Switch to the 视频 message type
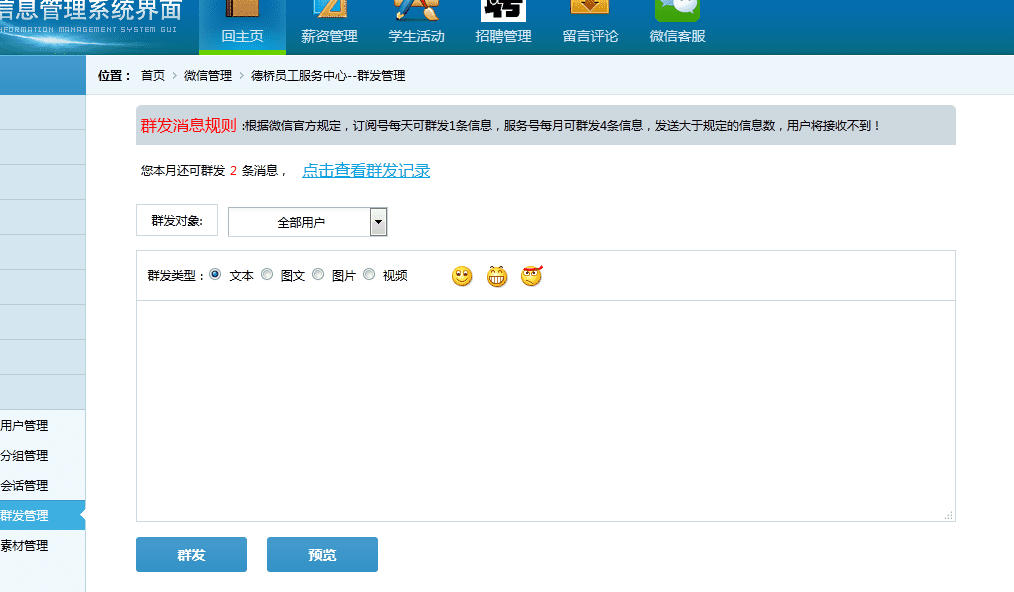This screenshot has height=592, width=1014. [369, 274]
